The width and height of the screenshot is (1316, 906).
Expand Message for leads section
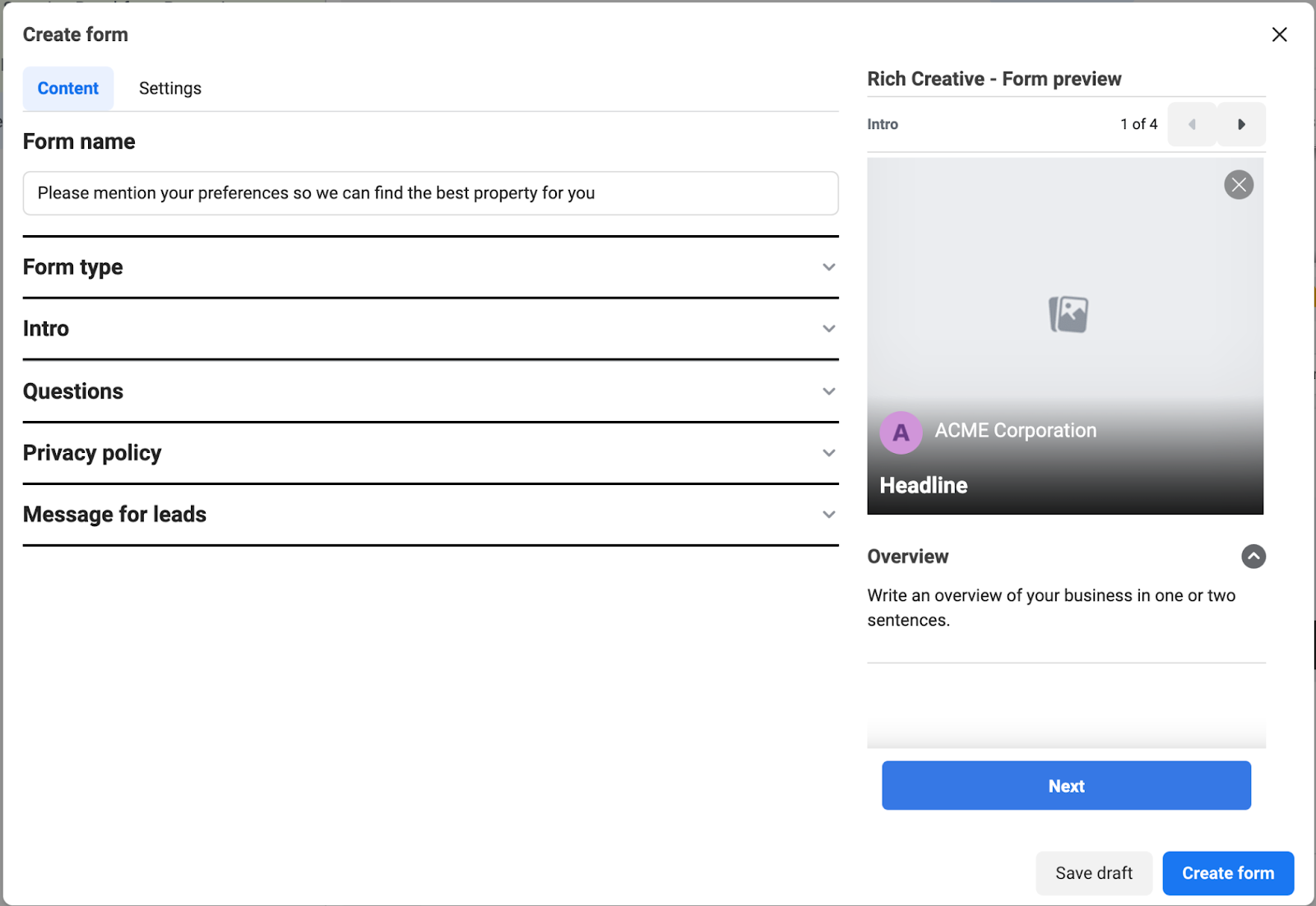pos(828,515)
